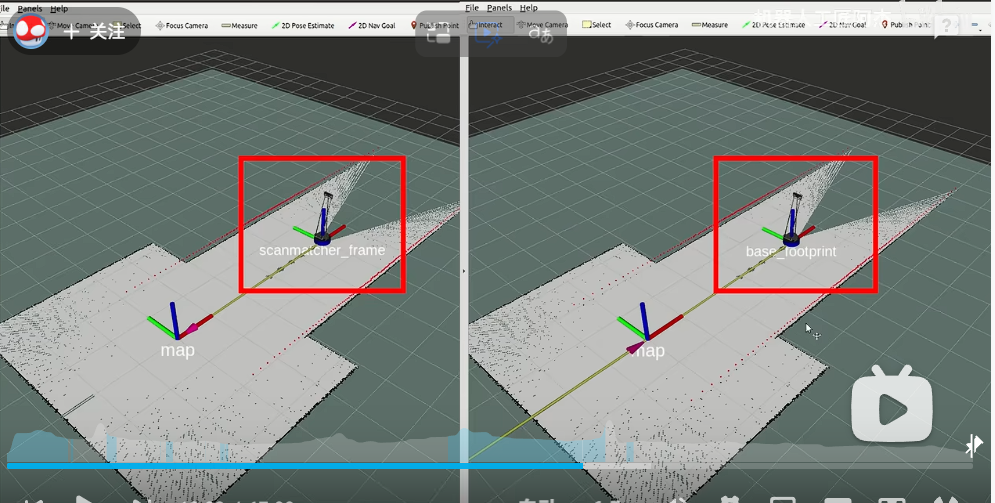Activate Publish Point tool in right window
995x503 pixels.
pos(906,25)
